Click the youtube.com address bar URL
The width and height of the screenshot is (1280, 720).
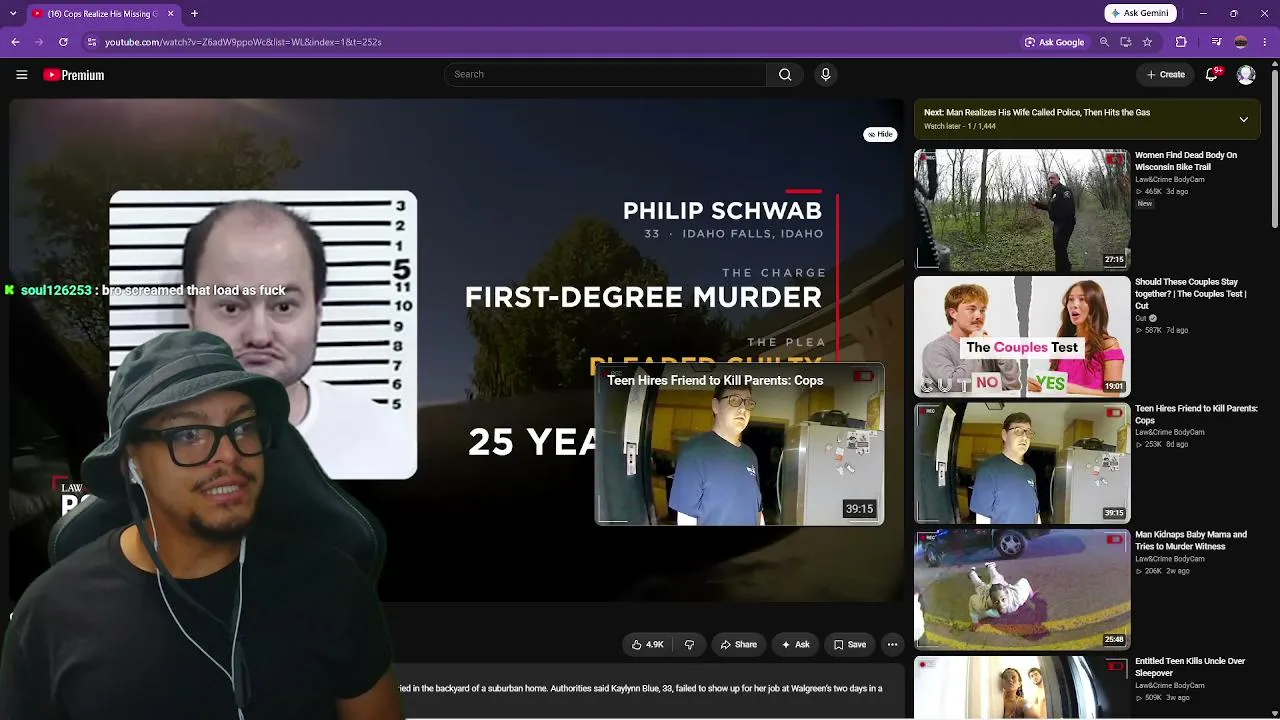(x=243, y=42)
